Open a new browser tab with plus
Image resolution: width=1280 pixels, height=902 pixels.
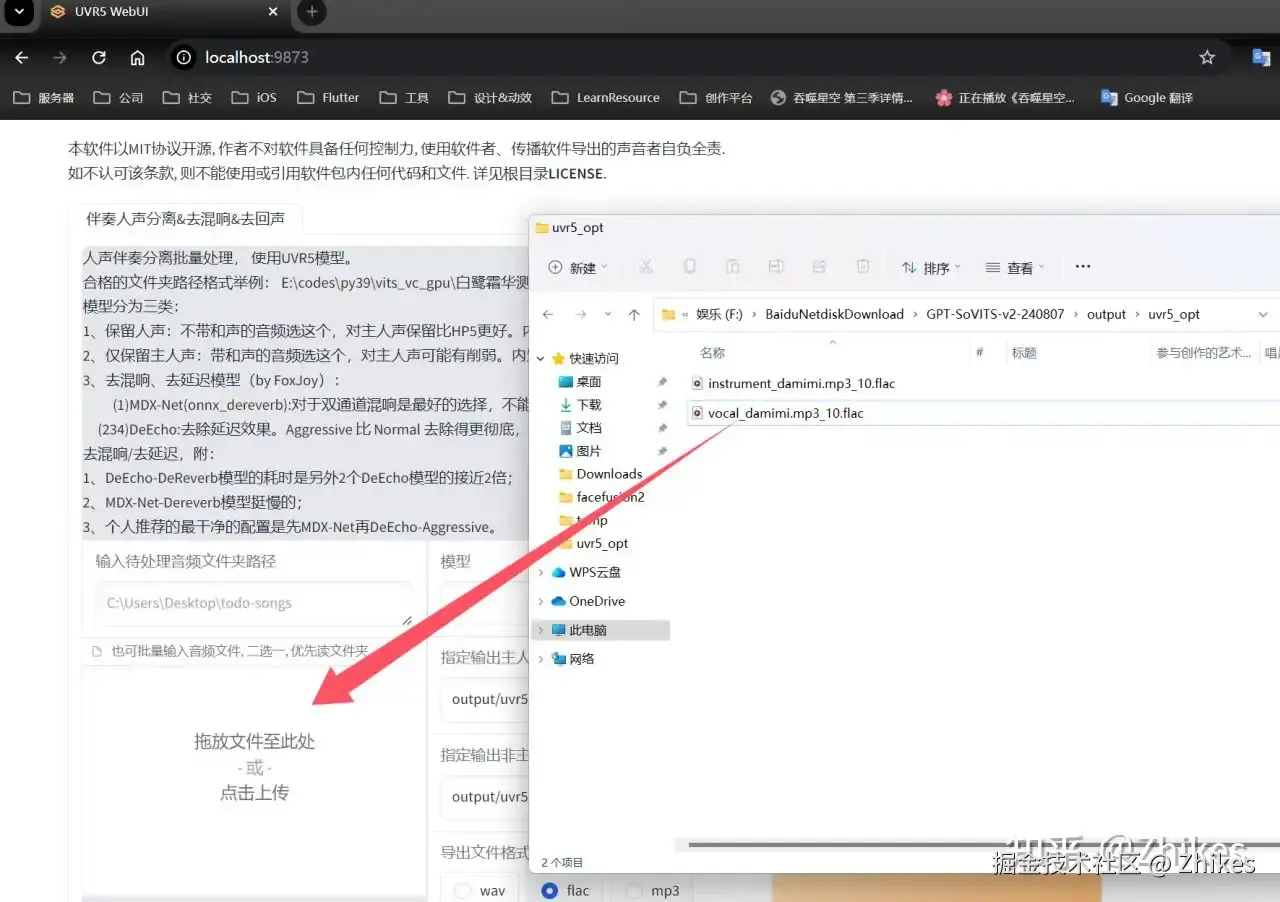point(312,12)
